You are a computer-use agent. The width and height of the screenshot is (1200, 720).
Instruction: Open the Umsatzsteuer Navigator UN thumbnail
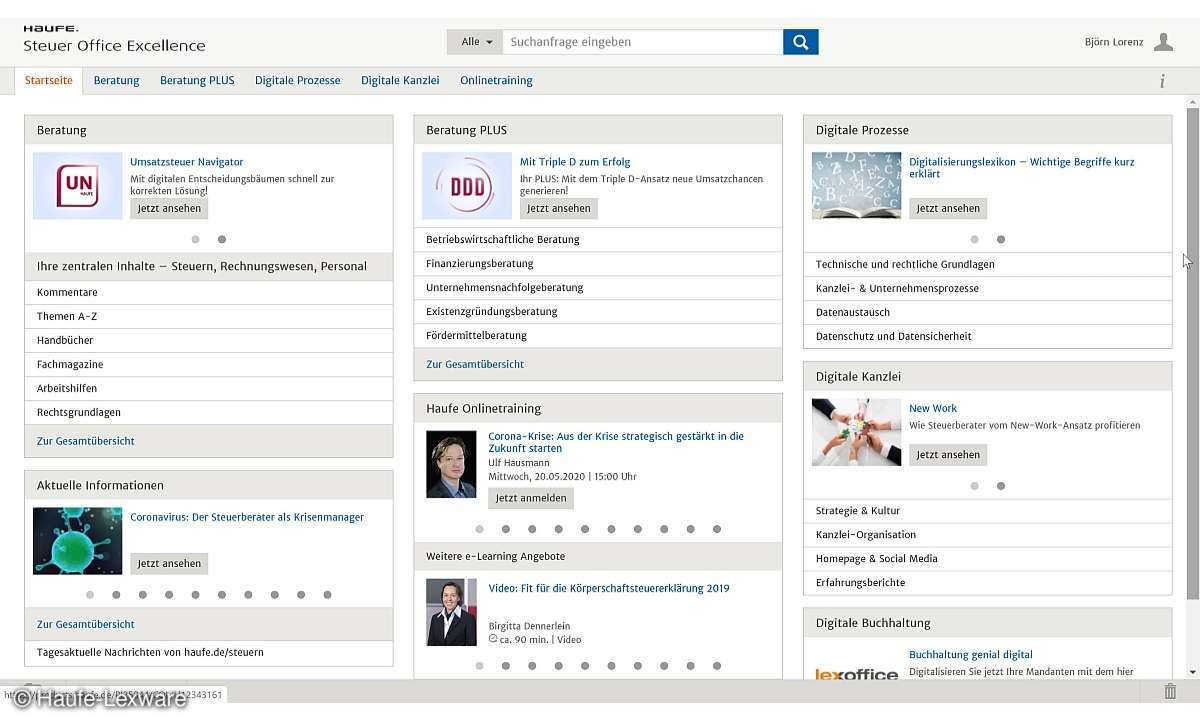click(x=78, y=186)
